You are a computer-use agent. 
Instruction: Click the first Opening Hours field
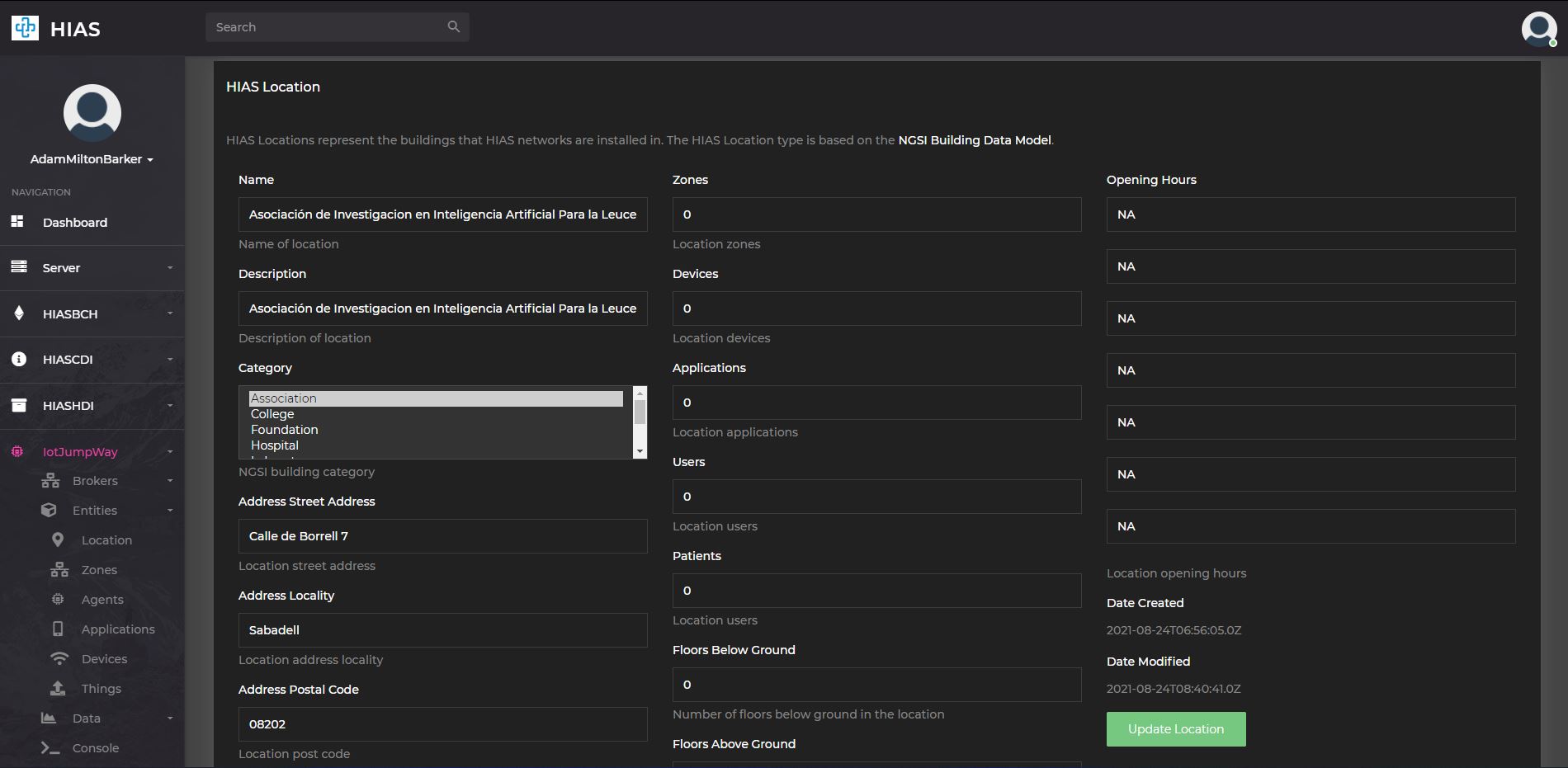[x=1311, y=214]
